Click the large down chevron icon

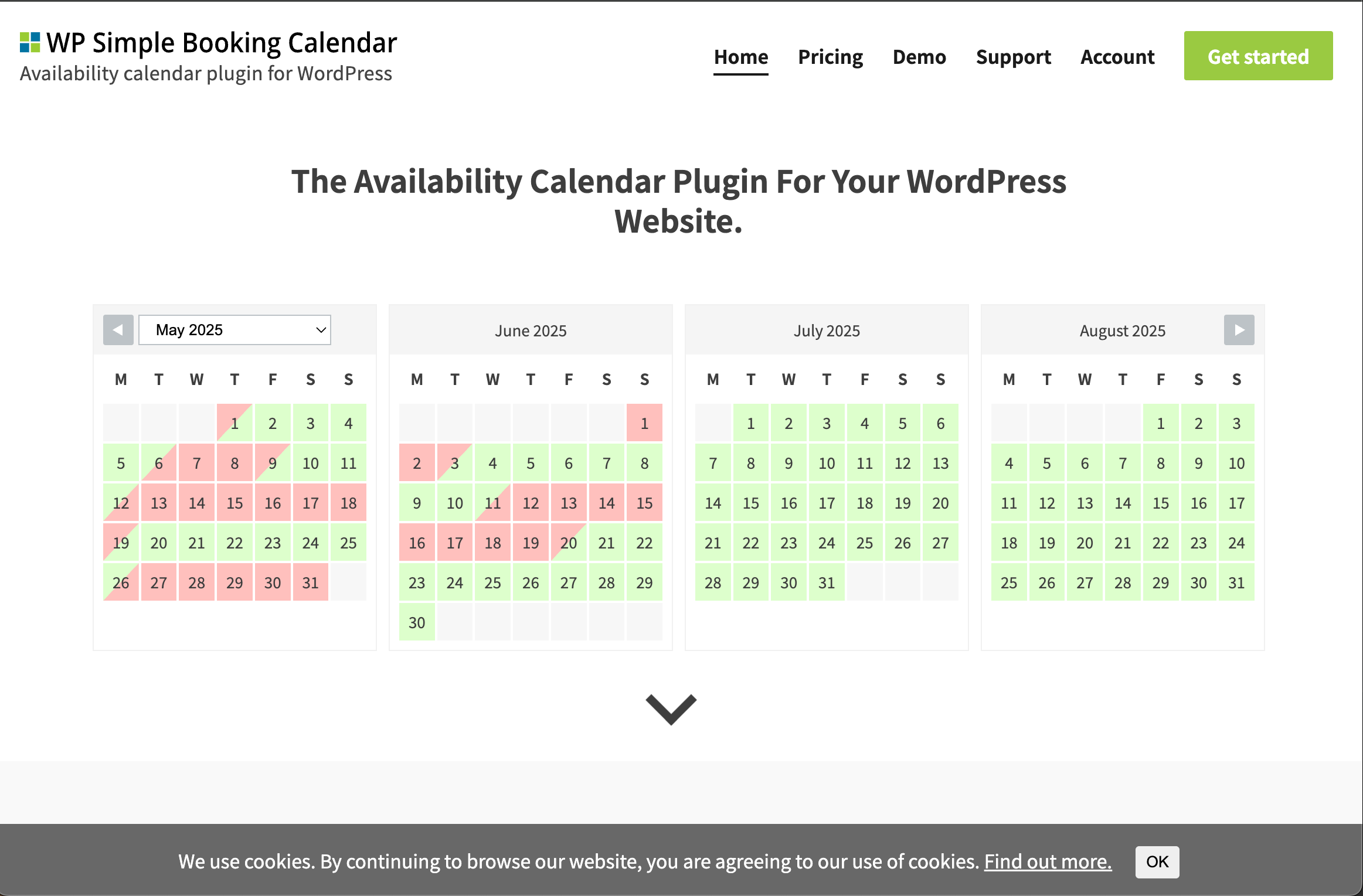click(x=671, y=709)
